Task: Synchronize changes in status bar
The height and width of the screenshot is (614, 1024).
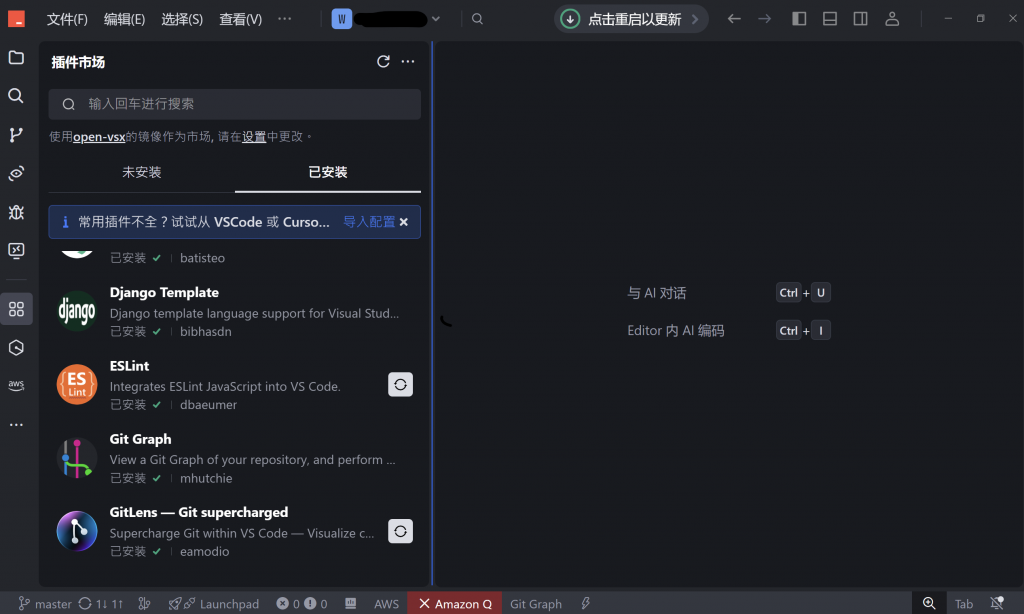Action: [x=101, y=604]
